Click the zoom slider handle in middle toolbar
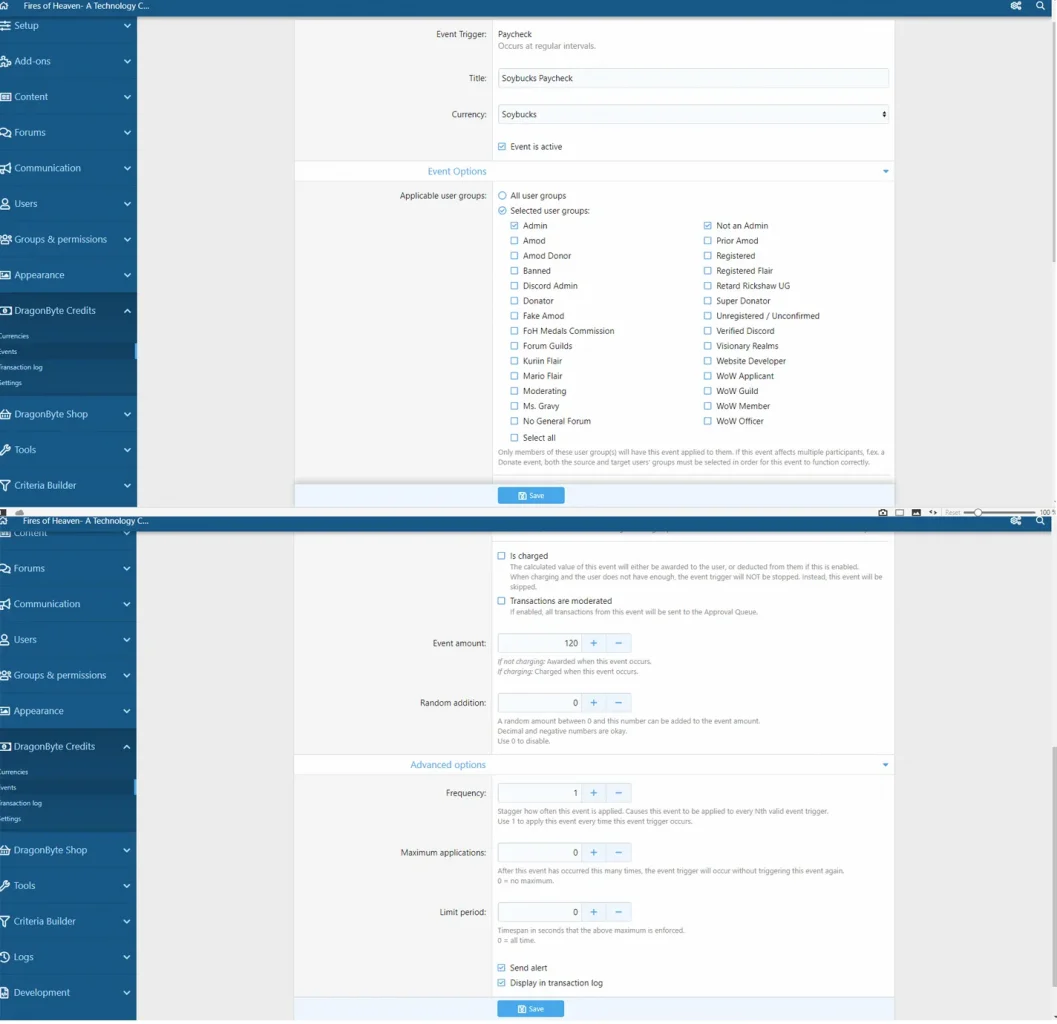Image resolution: width=1057 pixels, height=1024 pixels. pyautogui.click(x=978, y=513)
